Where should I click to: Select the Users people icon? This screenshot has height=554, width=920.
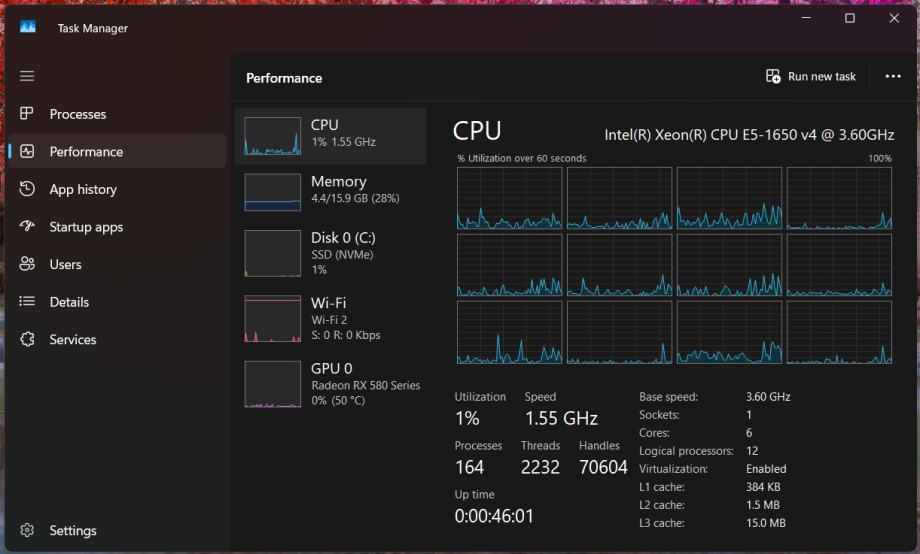(x=27, y=264)
